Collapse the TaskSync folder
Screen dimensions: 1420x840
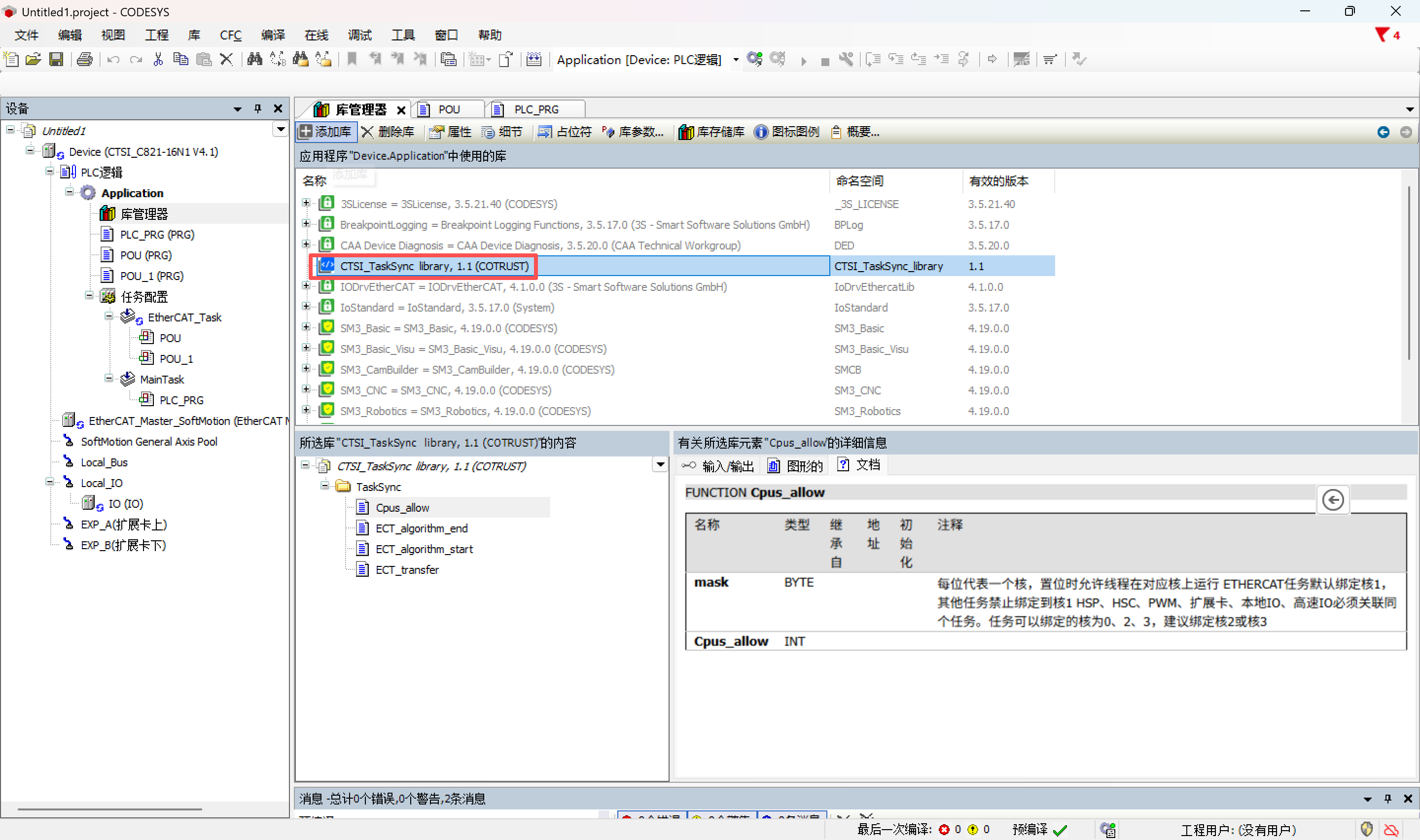(x=325, y=486)
